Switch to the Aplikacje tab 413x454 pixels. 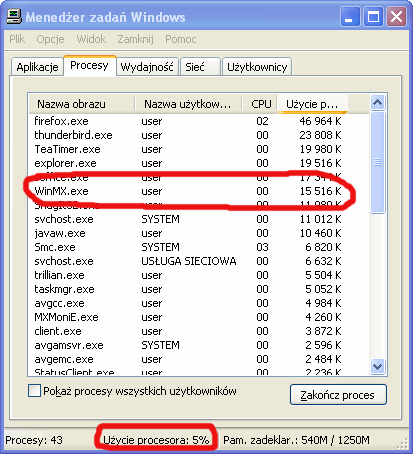37,67
